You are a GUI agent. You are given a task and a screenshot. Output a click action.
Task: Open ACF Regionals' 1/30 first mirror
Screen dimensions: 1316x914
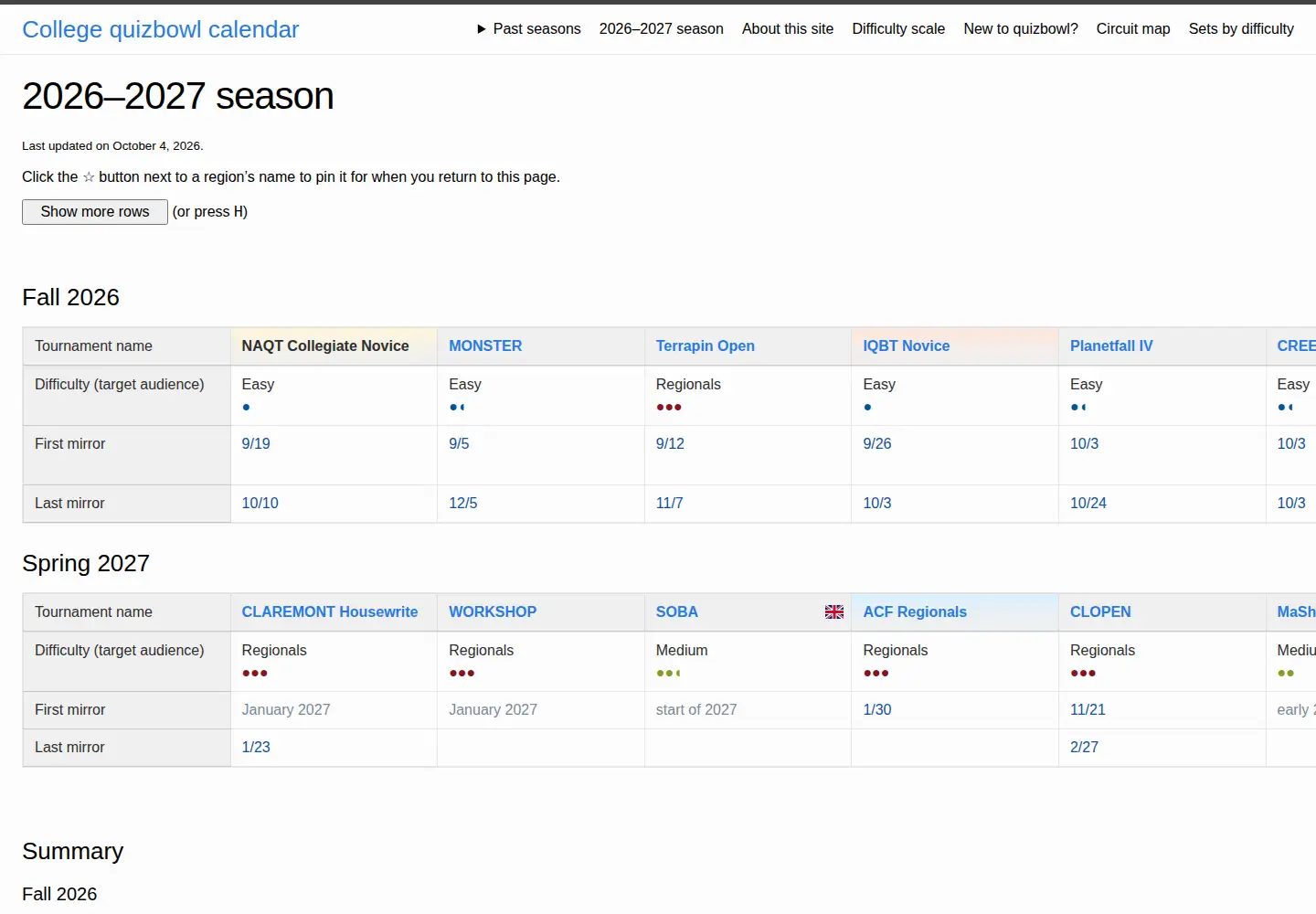point(877,710)
